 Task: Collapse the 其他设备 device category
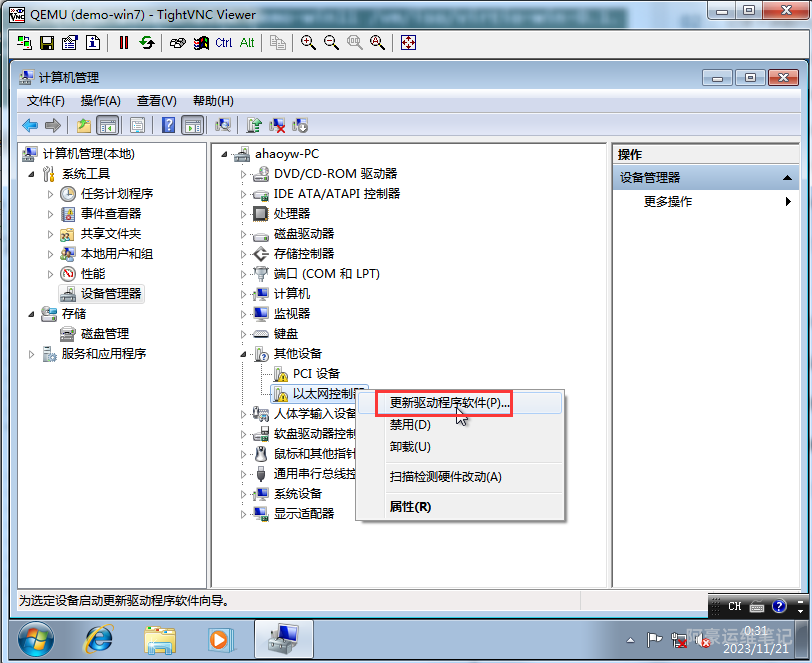(x=242, y=354)
